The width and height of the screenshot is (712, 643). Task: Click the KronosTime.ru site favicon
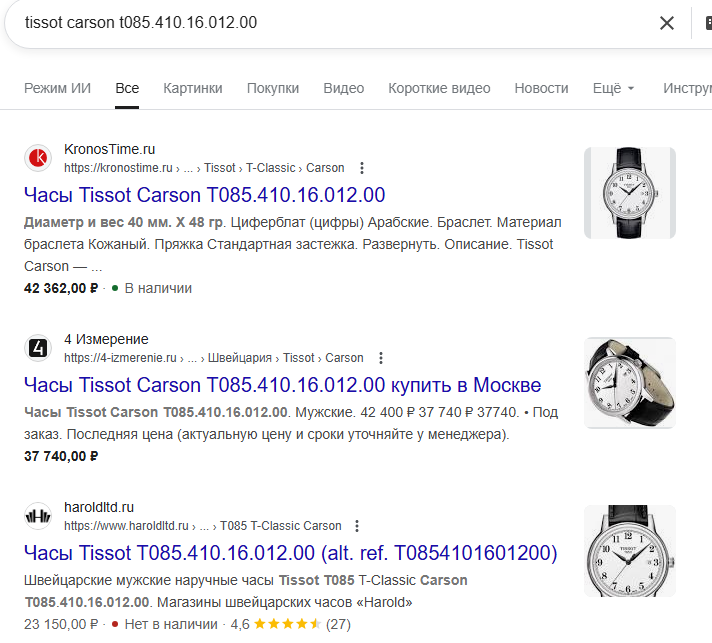[38, 158]
